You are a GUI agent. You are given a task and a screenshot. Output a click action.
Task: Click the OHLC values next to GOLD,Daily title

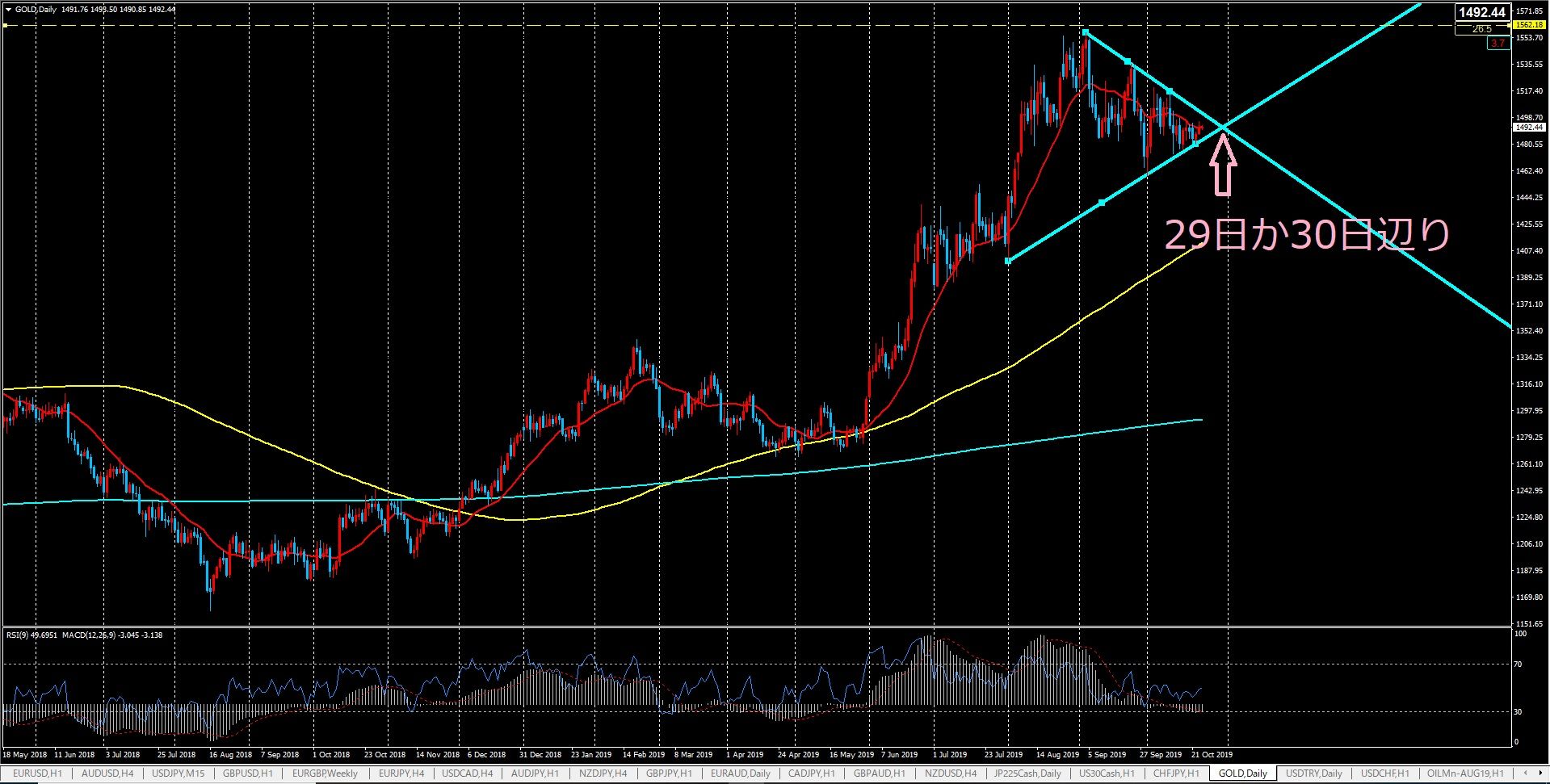(x=119, y=10)
